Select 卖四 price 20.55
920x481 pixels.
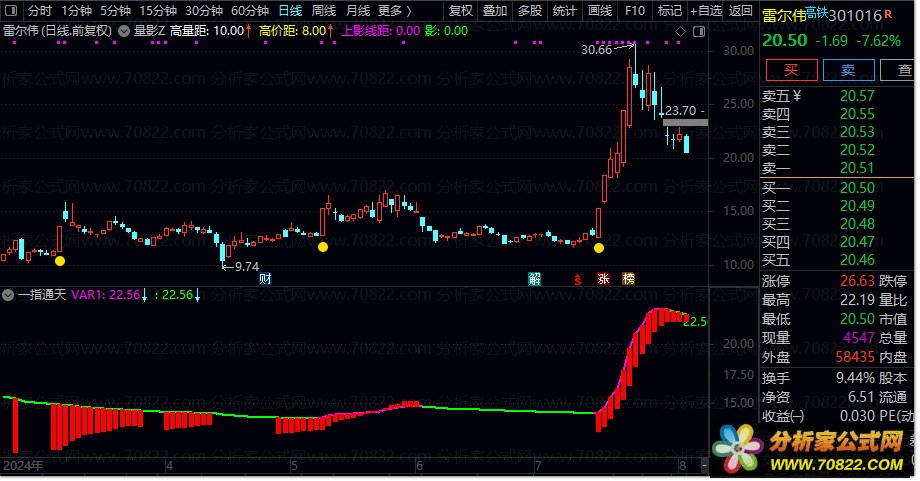tap(857, 114)
